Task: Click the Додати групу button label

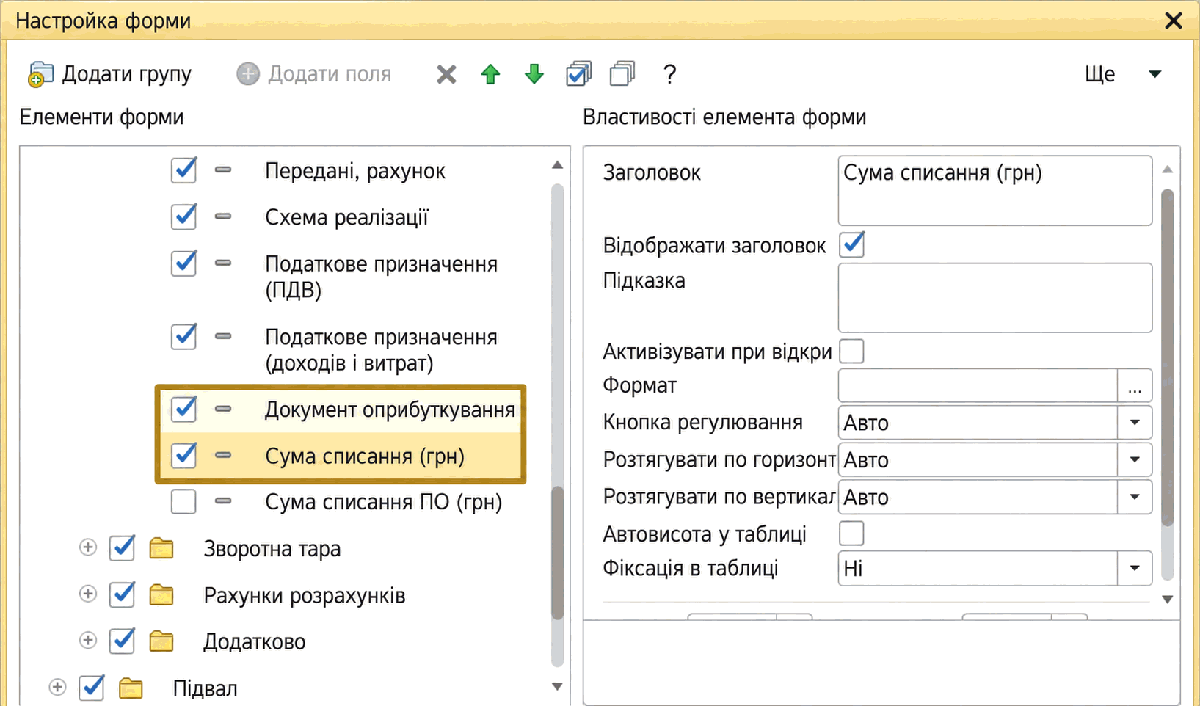Action: click(x=127, y=74)
